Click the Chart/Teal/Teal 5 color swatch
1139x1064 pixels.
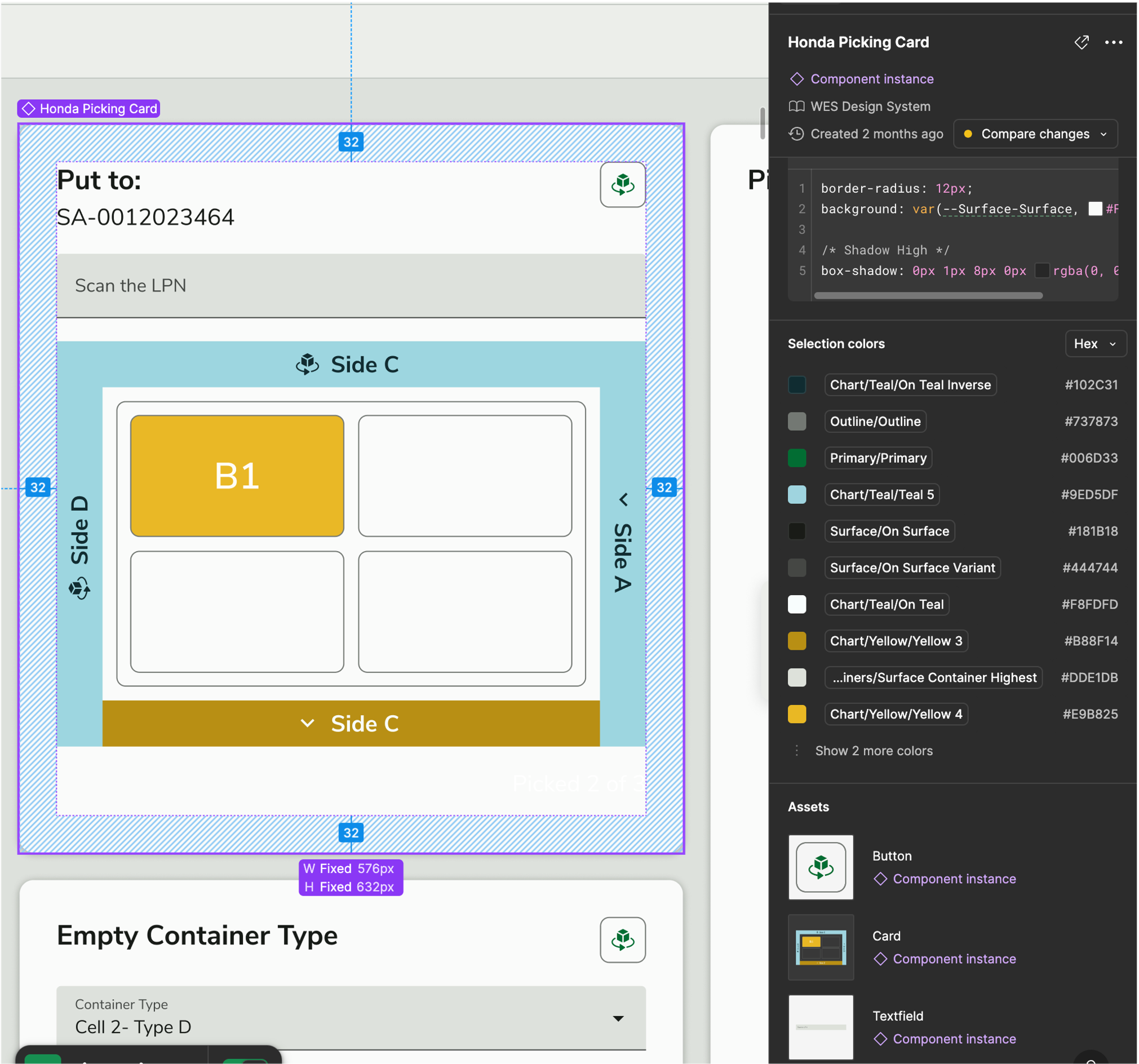point(797,494)
